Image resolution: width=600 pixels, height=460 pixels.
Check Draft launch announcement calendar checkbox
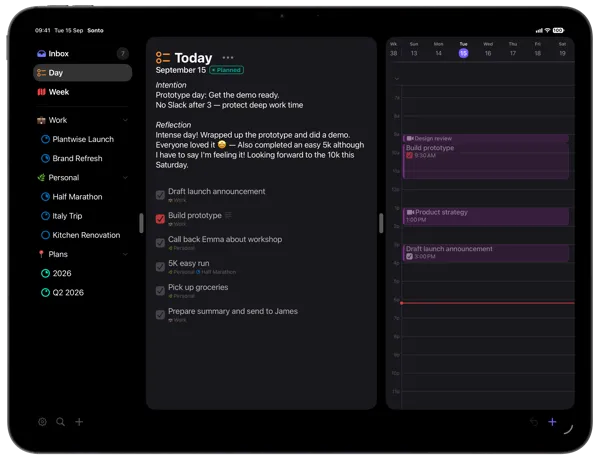(409, 256)
